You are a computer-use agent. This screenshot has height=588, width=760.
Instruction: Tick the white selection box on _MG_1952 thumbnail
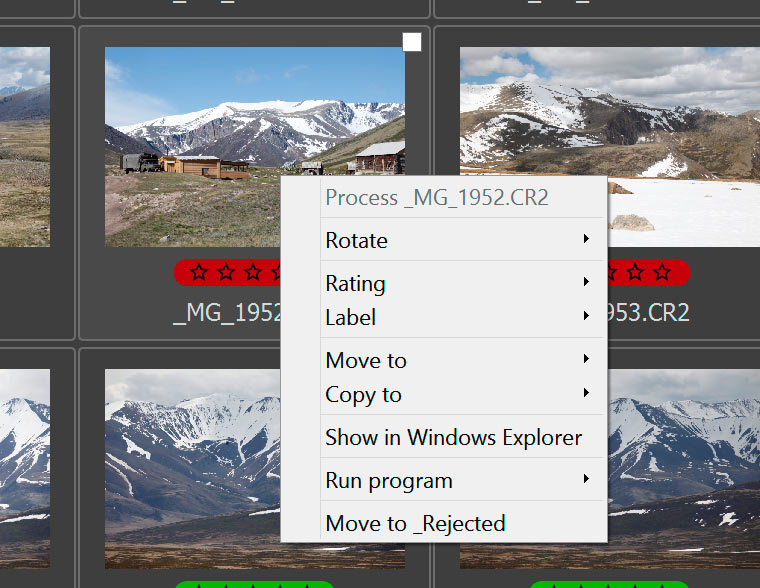click(412, 41)
